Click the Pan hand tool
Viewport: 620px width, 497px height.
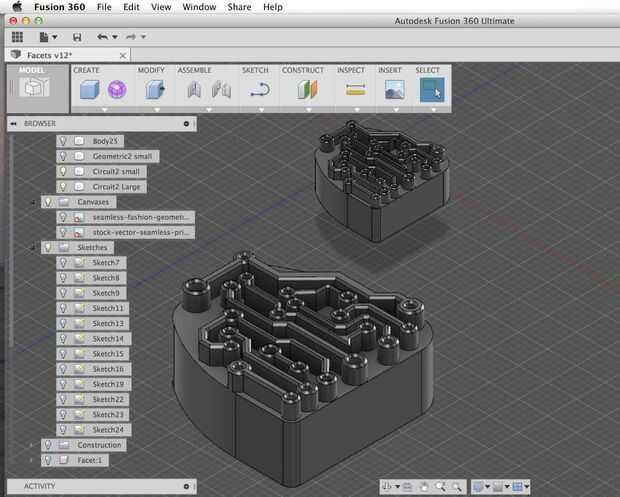pos(424,487)
